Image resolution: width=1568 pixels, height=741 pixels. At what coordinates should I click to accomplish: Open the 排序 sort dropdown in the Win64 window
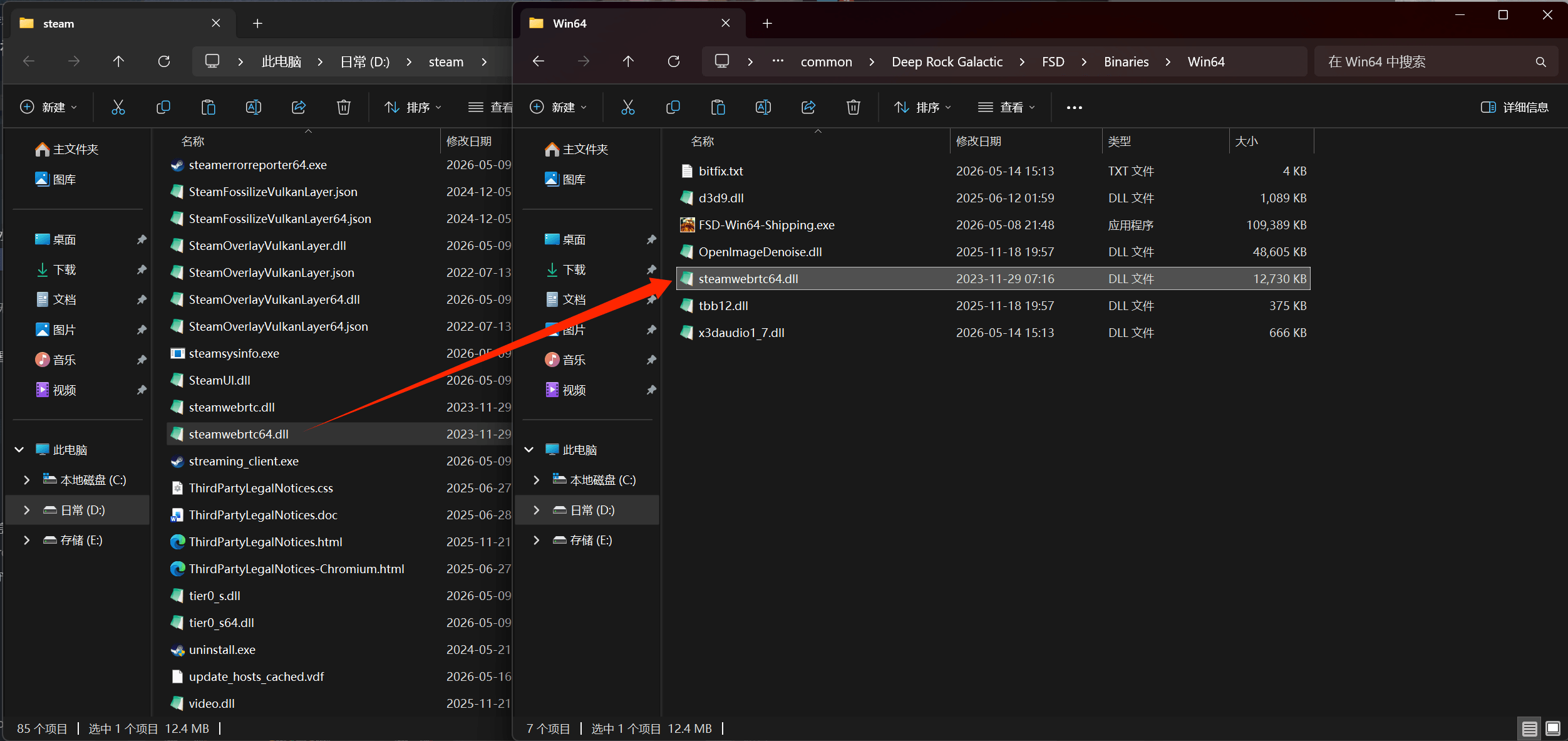point(922,107)
